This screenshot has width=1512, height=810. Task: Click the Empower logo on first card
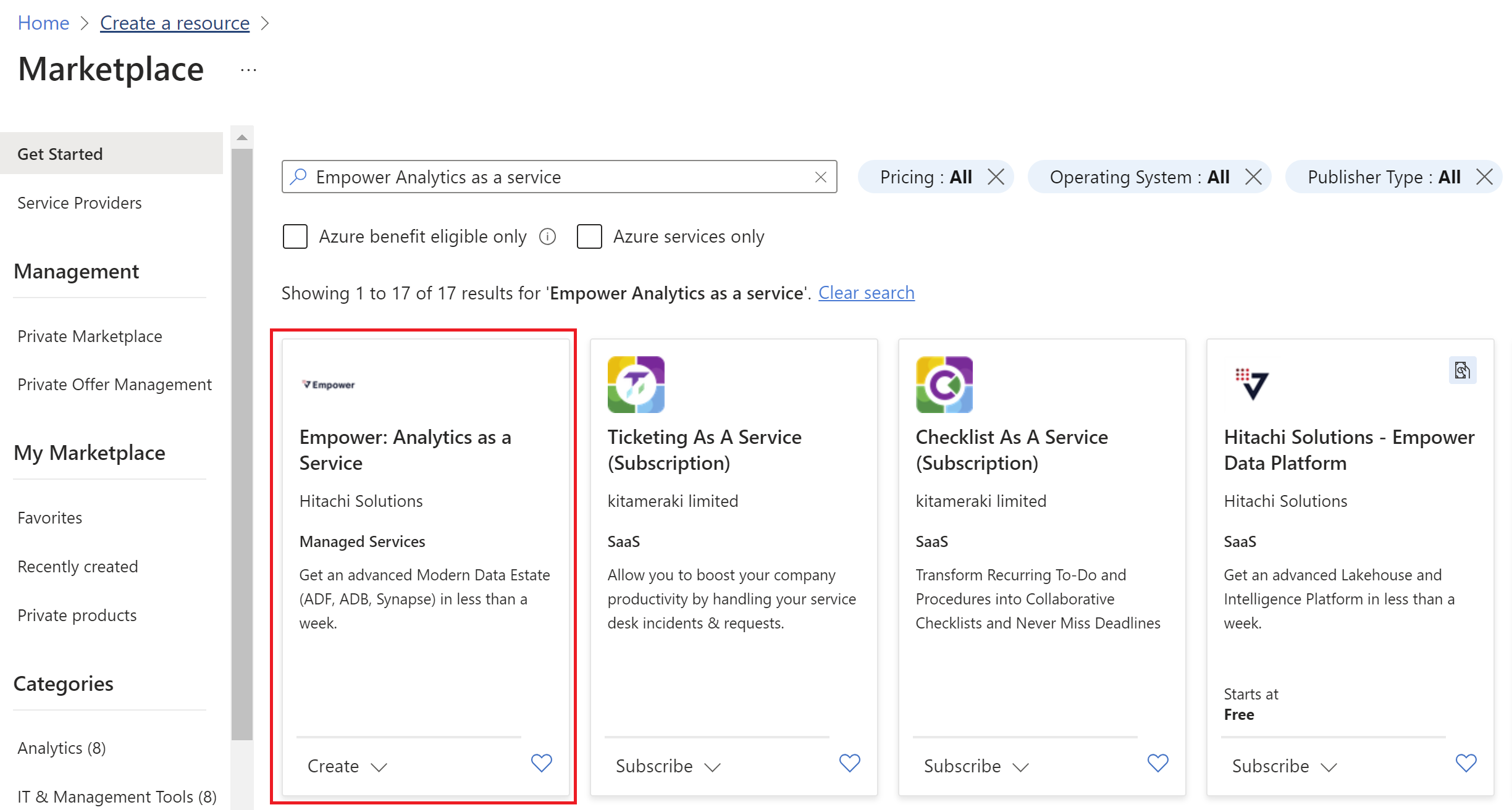(x=328, y=385)
